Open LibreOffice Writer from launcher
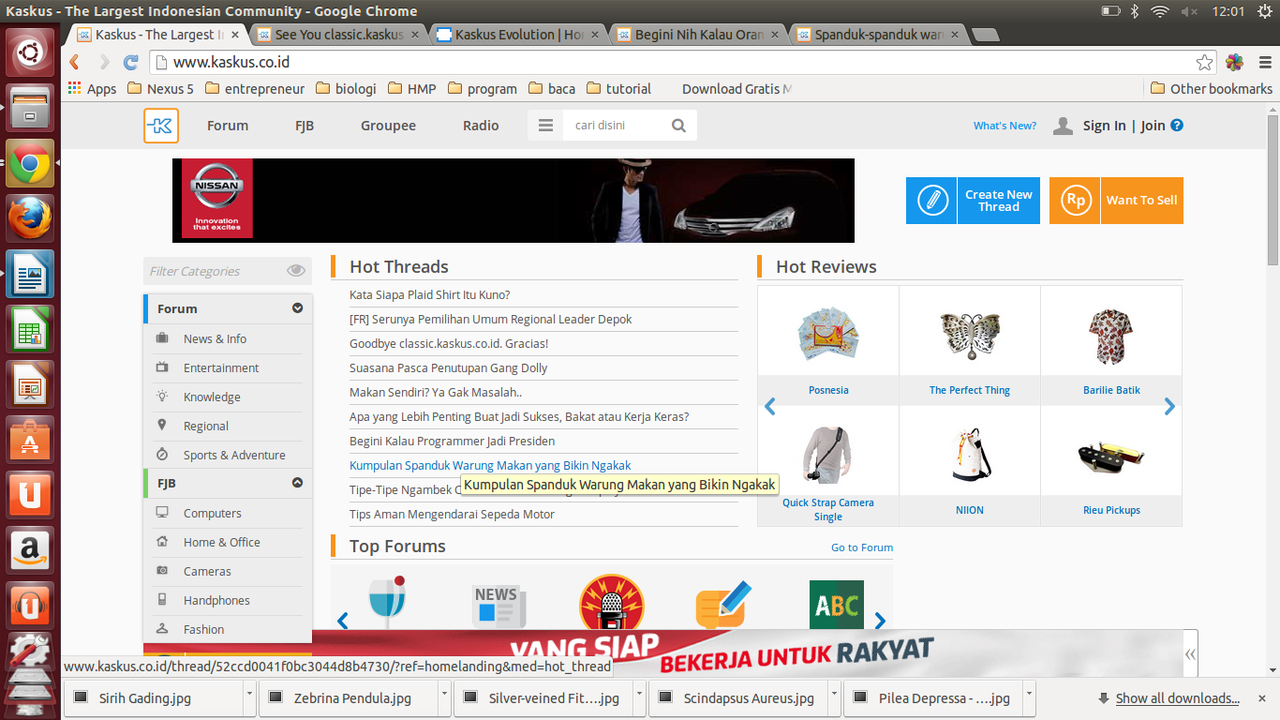Screen dimensions: 1280x720 point(30,273)
